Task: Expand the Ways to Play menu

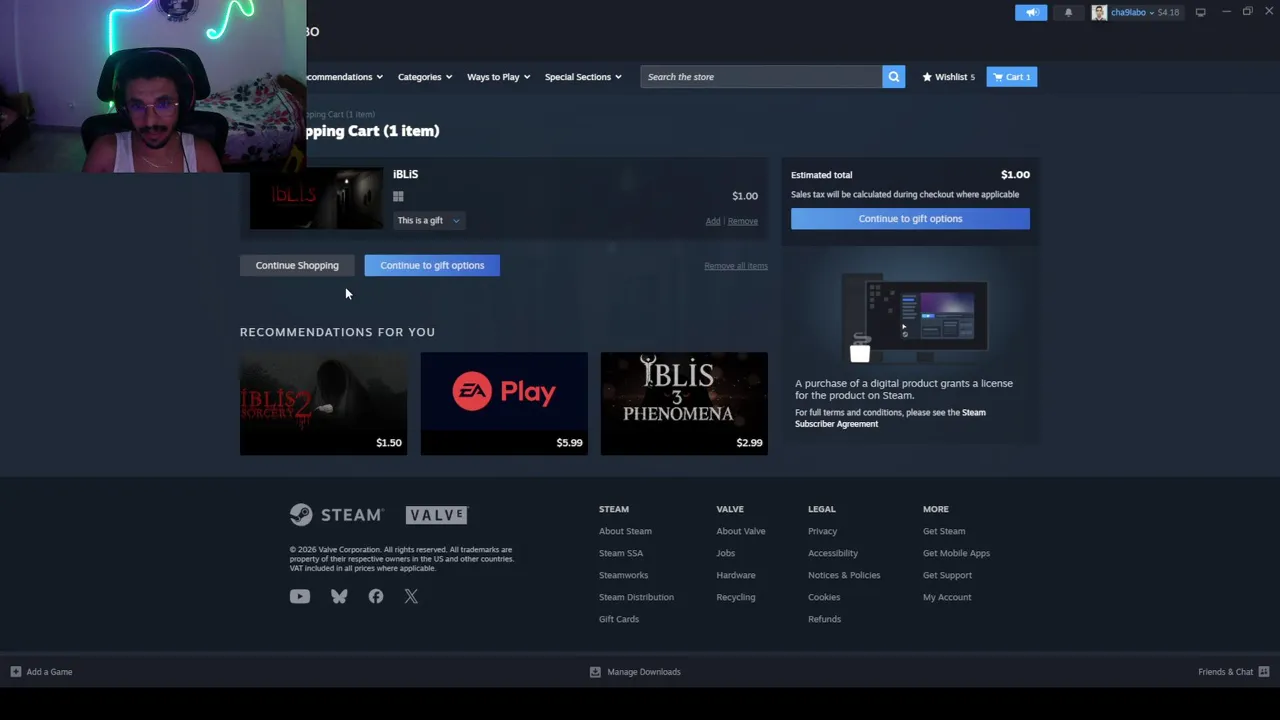Action: (498, 77)
